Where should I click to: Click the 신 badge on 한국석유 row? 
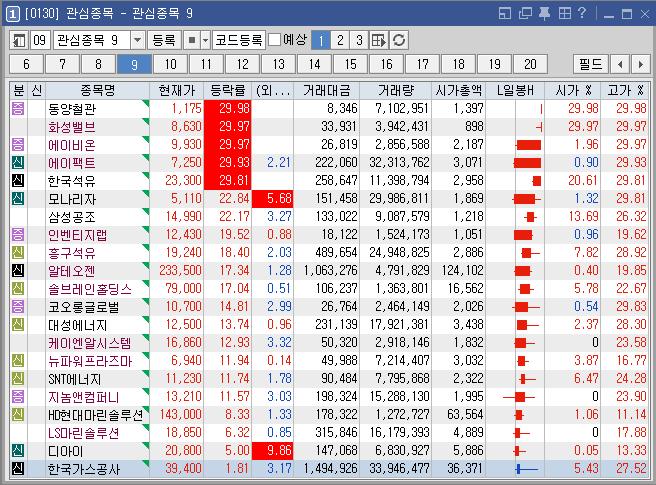pos(18,180)
